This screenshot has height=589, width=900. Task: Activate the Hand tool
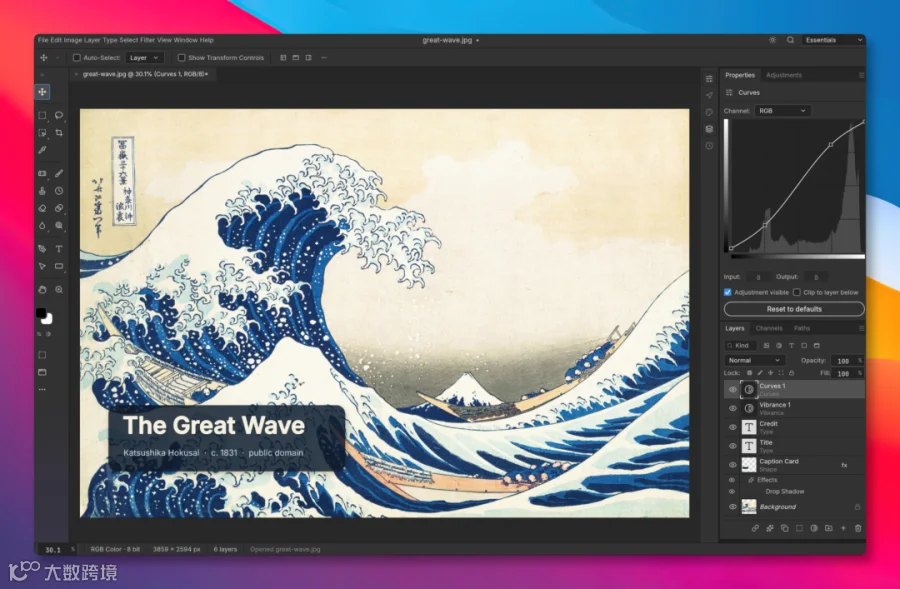coord(42,290)
